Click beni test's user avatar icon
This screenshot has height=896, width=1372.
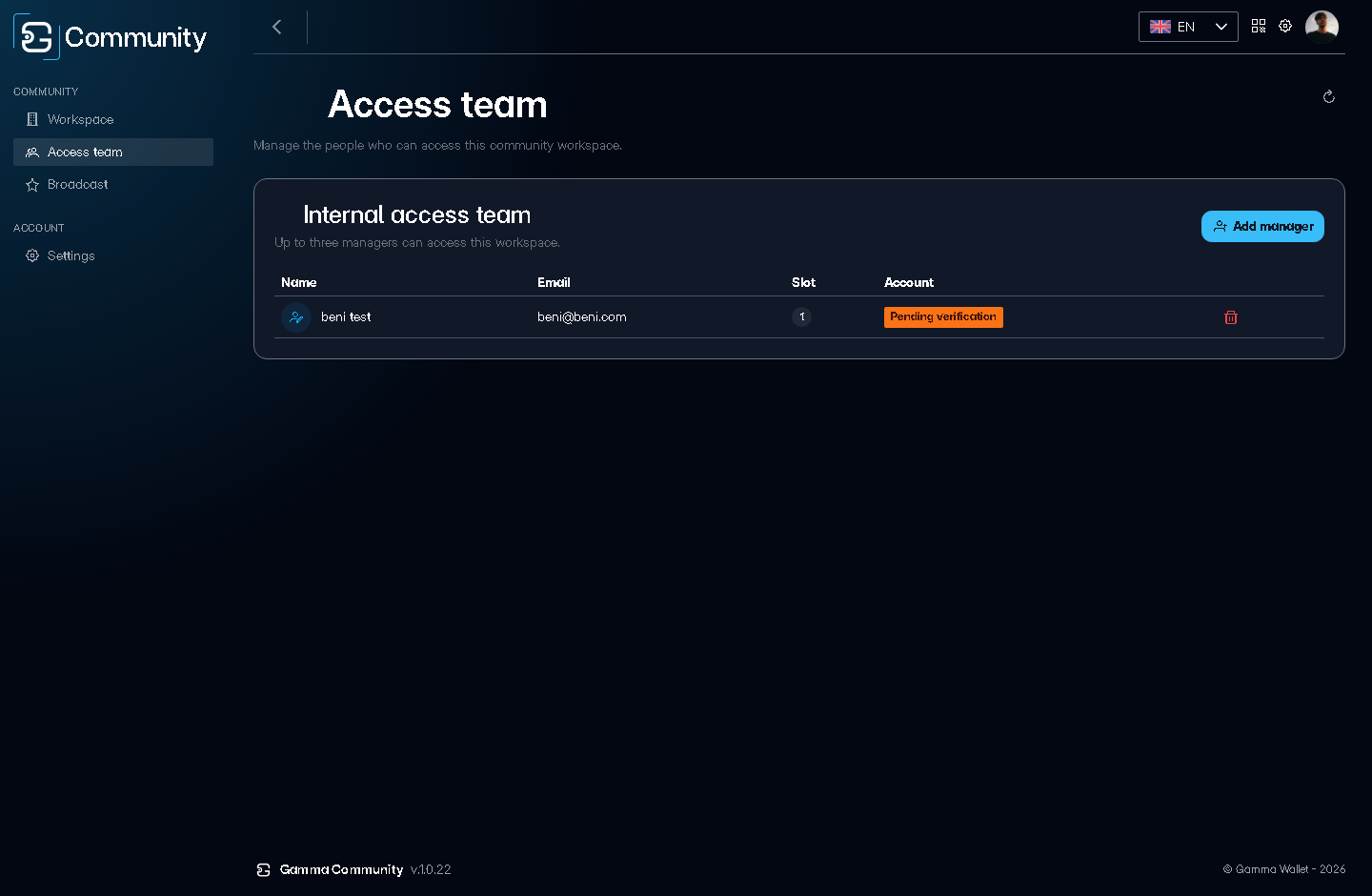point(296,317)
